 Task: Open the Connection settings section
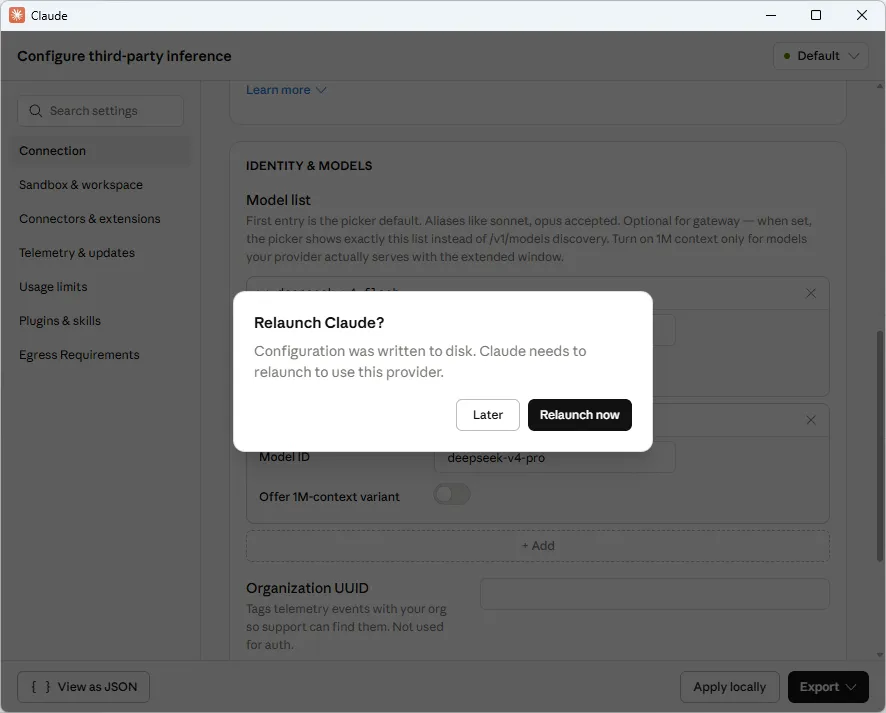pyautogui.click(x=102, y=151)
